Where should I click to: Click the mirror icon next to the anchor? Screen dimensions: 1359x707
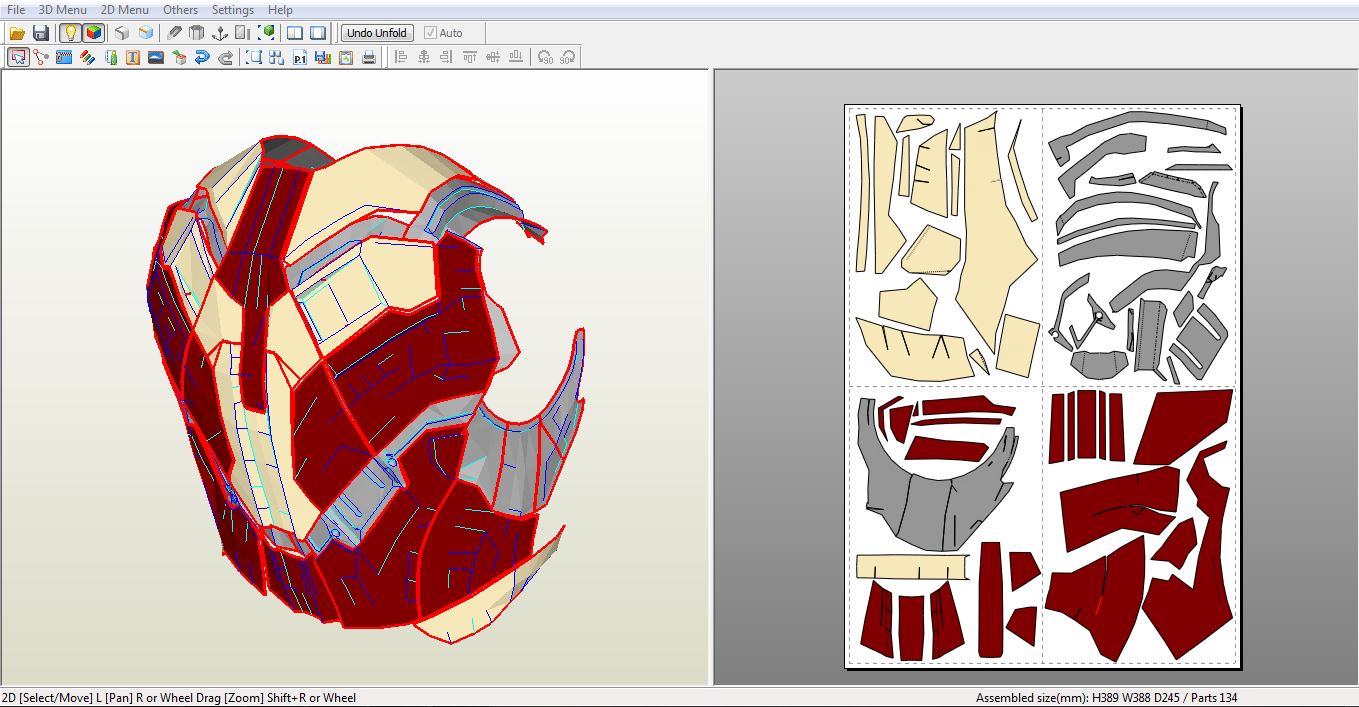point(243,33)
